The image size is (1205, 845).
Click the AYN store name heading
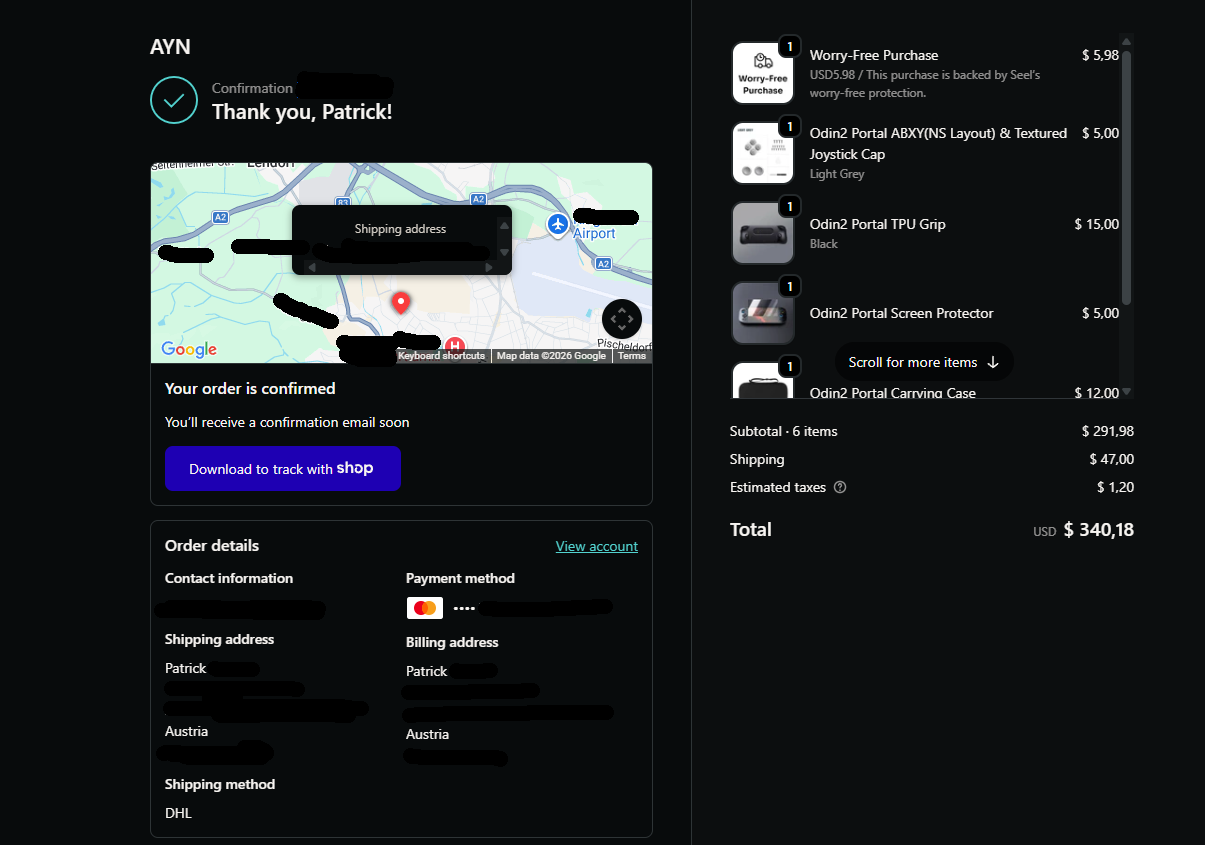tap(170, 47)
